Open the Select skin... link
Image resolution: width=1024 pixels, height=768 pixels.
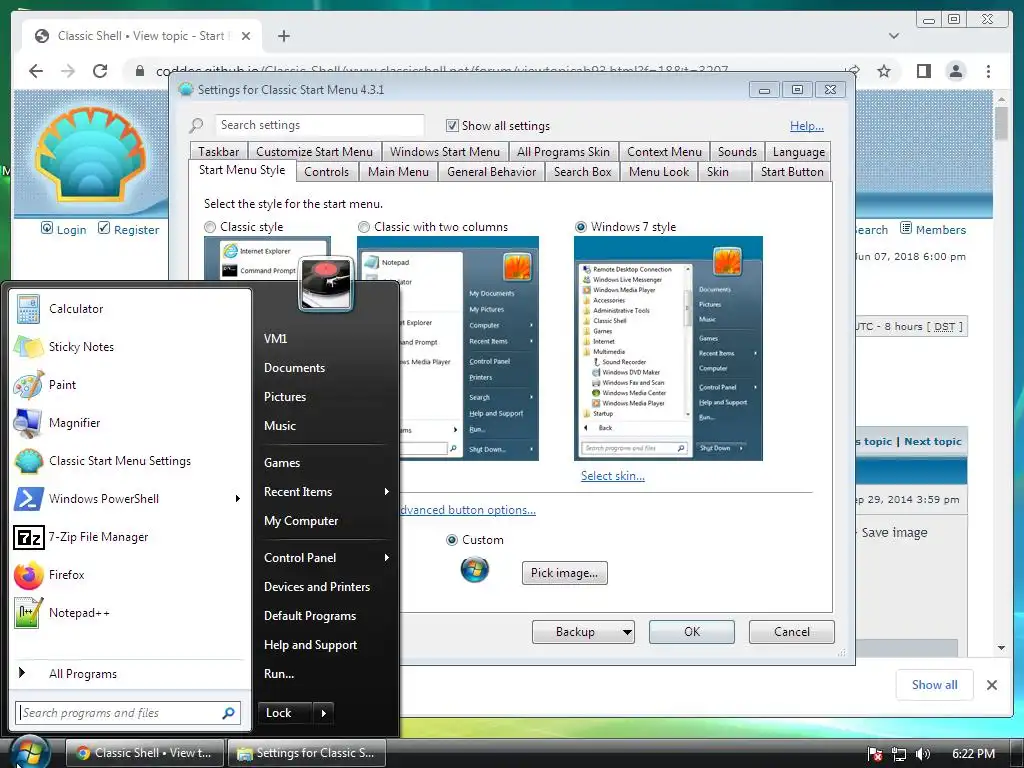click(x=613, y=476)
